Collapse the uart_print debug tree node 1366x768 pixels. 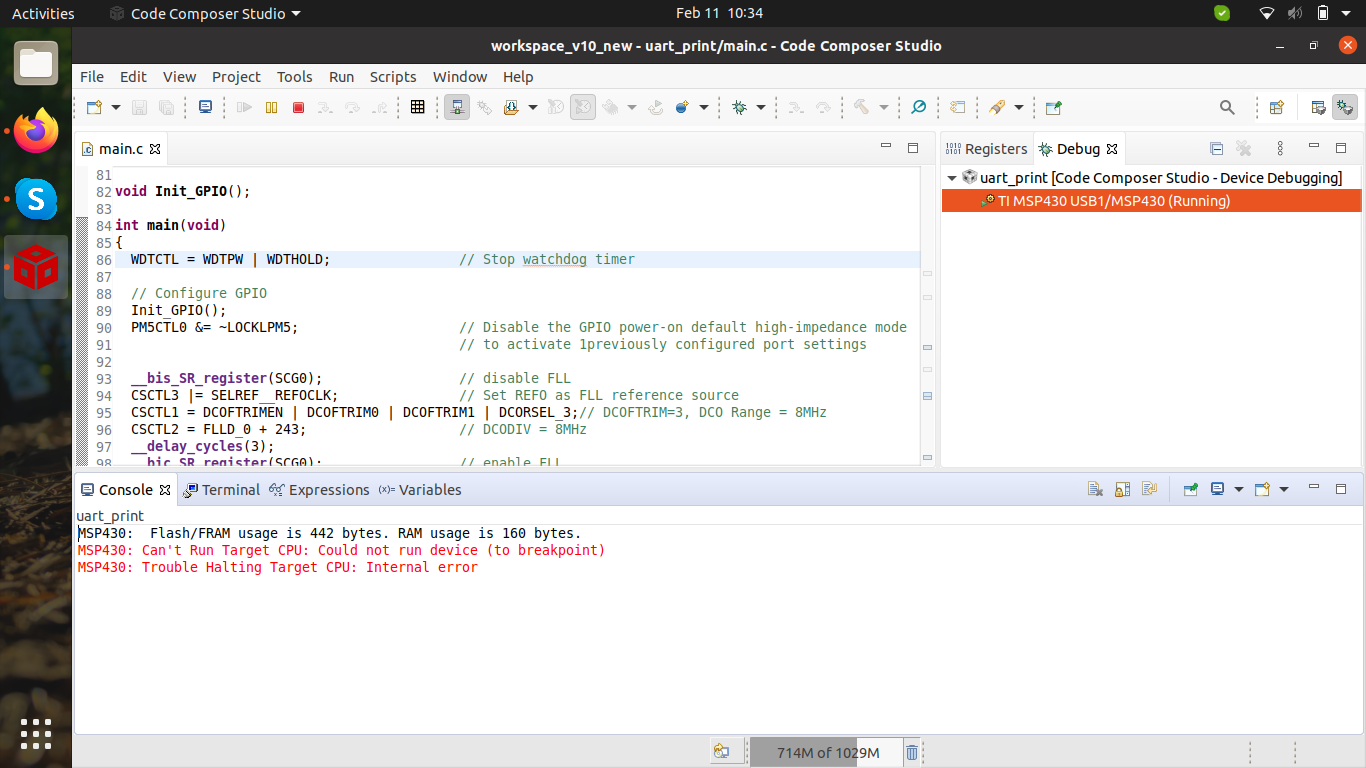pyautogui.click(x=952, y=178)
